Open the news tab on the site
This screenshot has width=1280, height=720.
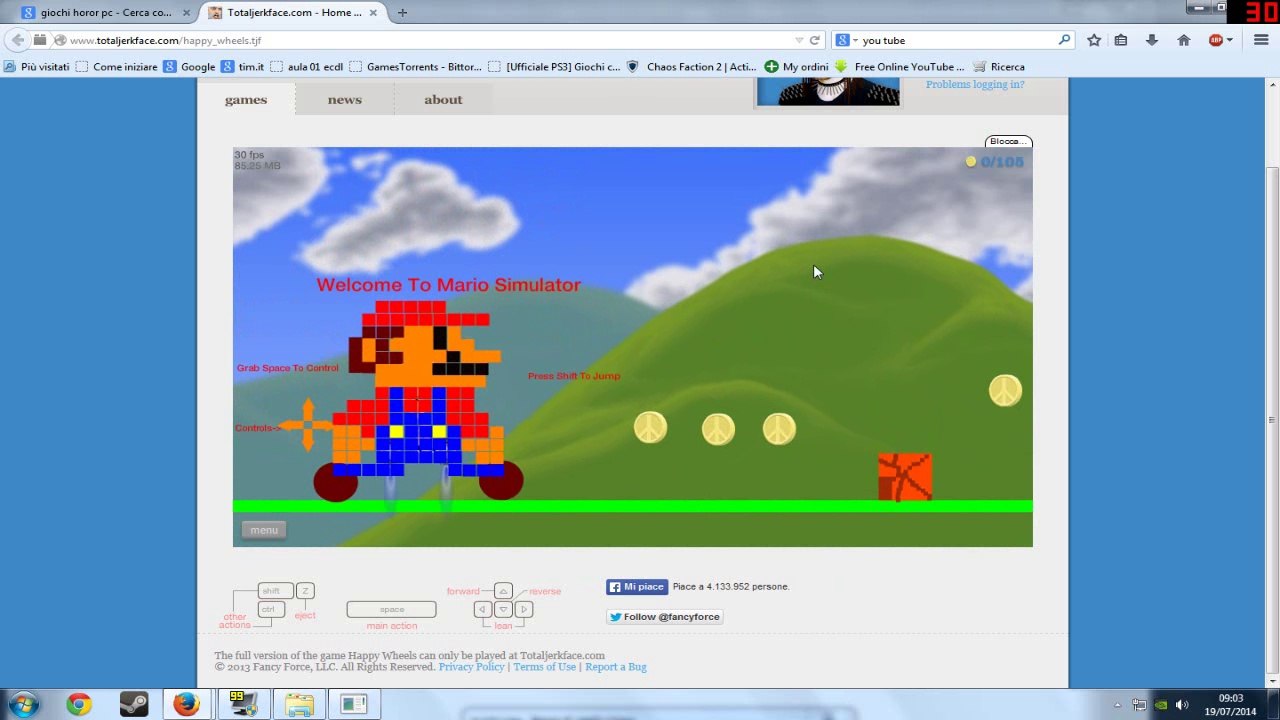pyautogui.click(x=344, y=99)
